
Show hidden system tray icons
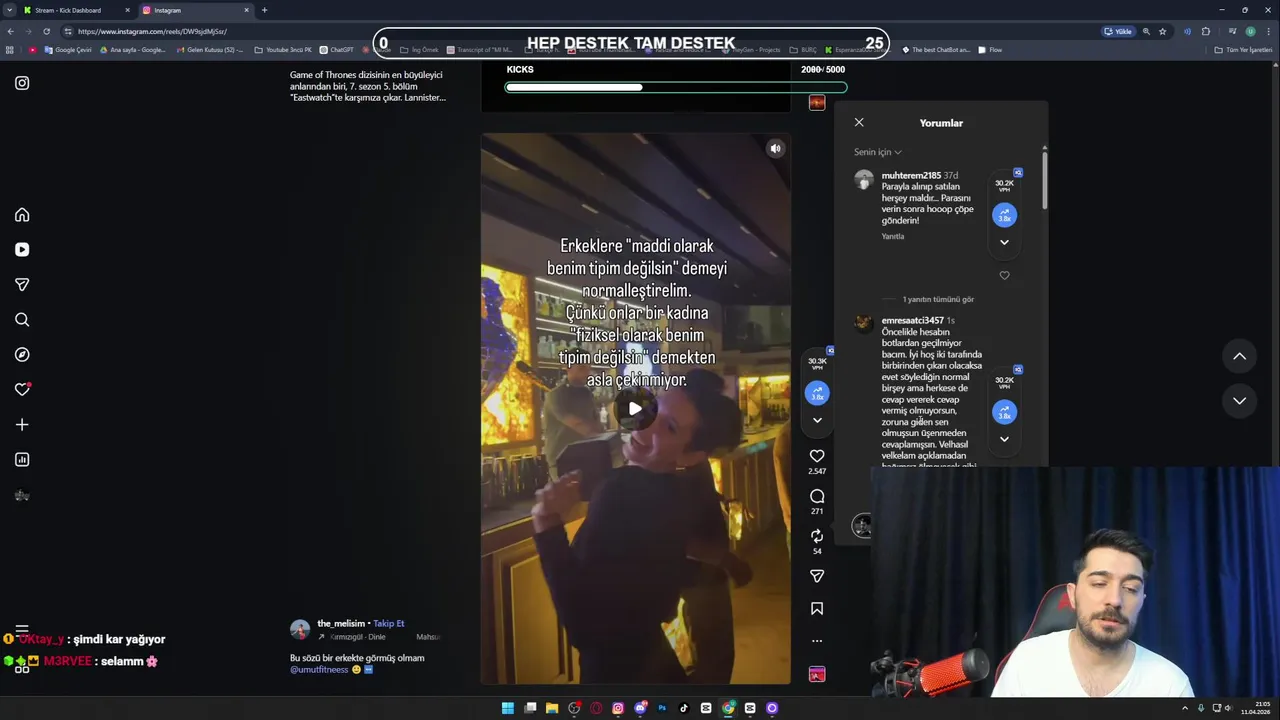tap(1185, 708)
